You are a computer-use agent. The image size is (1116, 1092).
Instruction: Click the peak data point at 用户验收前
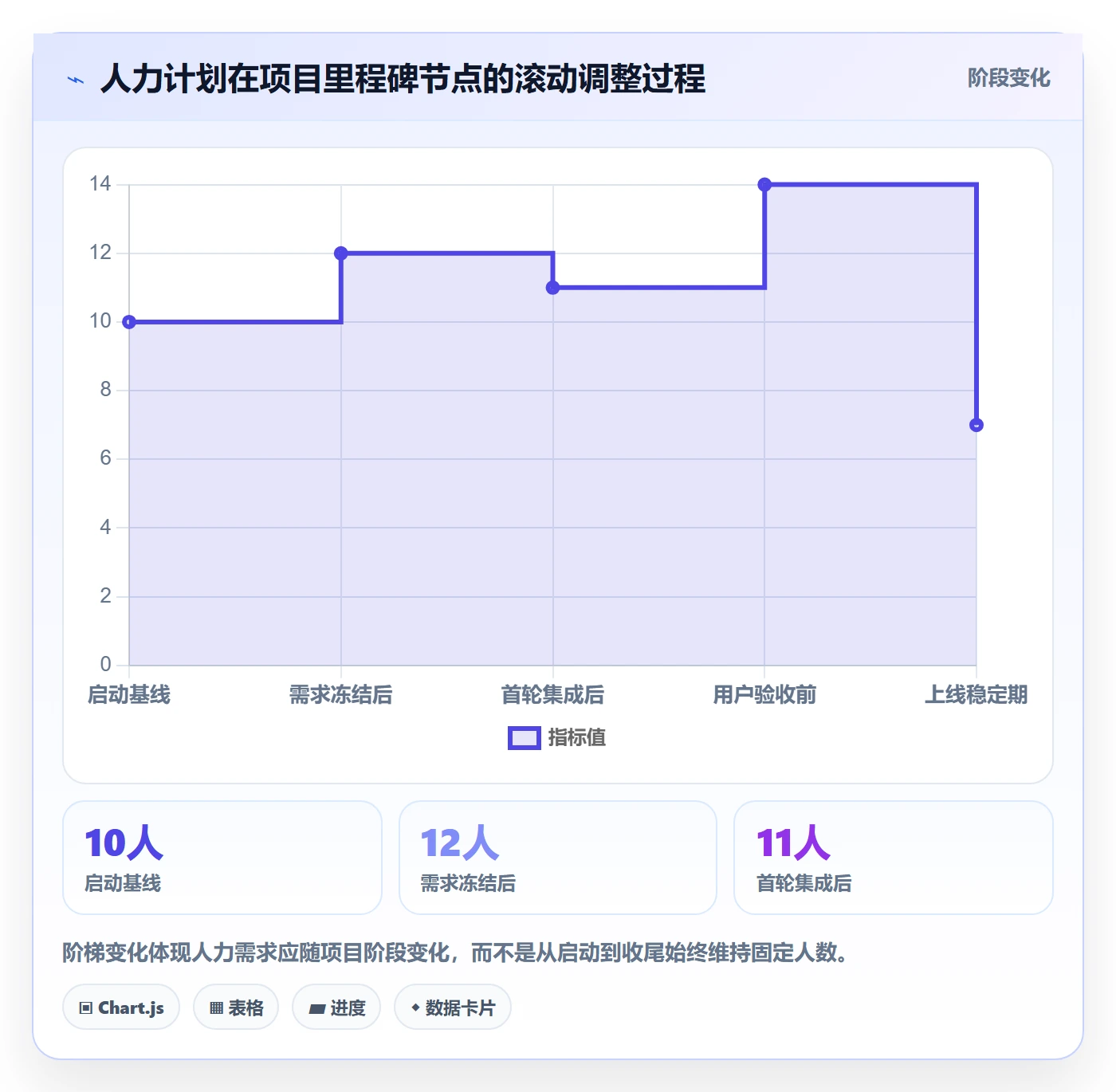[x=764, y=185]
